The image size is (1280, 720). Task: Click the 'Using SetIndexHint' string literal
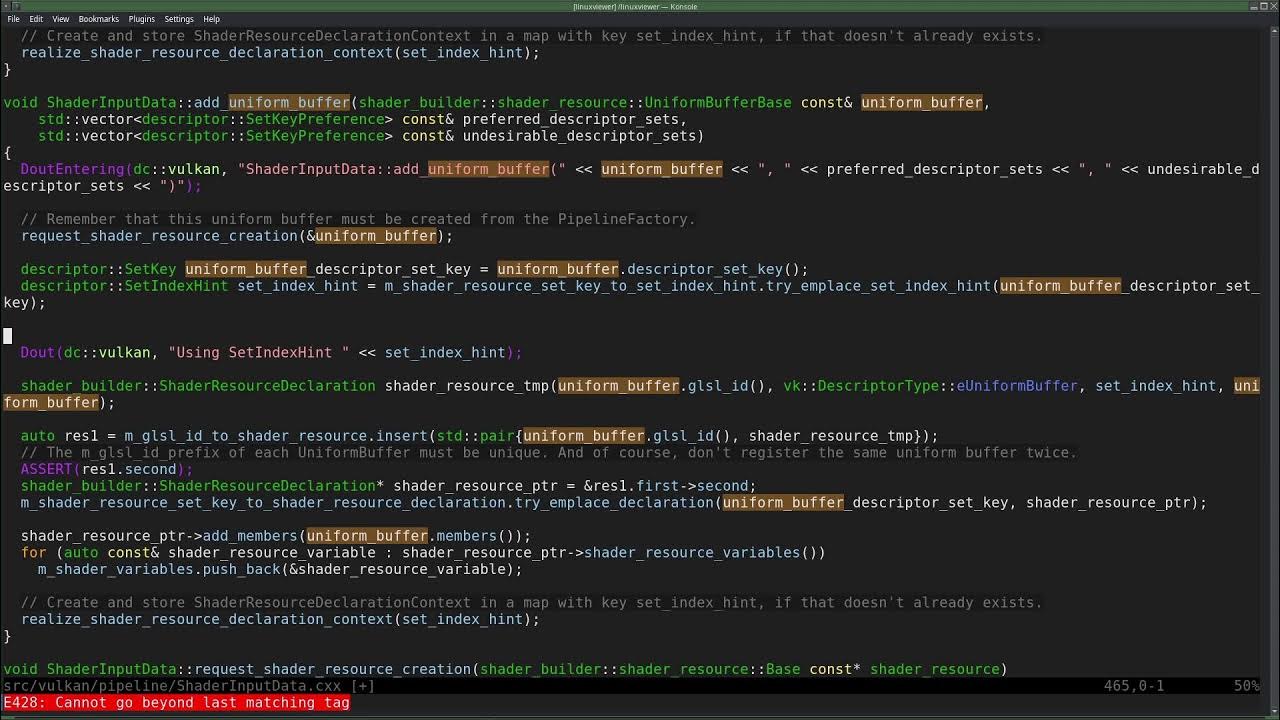[x=259, y=352]
